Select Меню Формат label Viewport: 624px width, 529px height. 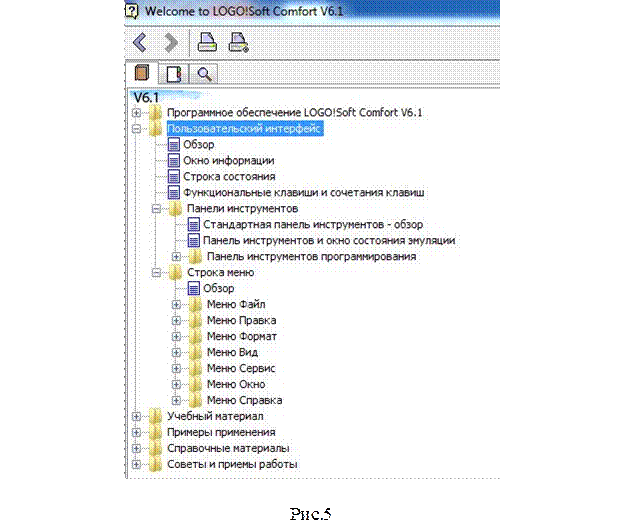click(242, 336)
